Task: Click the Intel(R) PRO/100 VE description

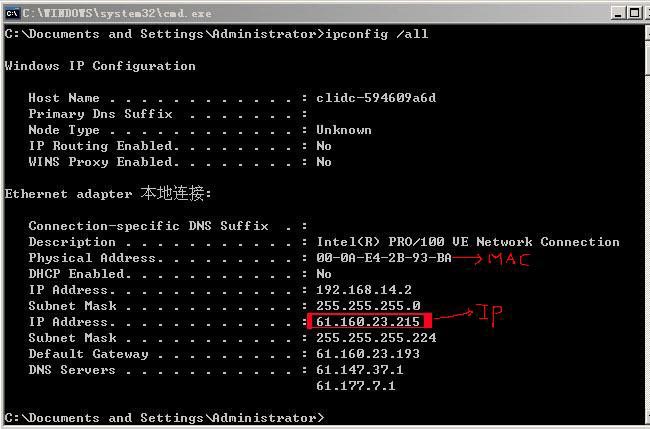Action: (468, 242)
